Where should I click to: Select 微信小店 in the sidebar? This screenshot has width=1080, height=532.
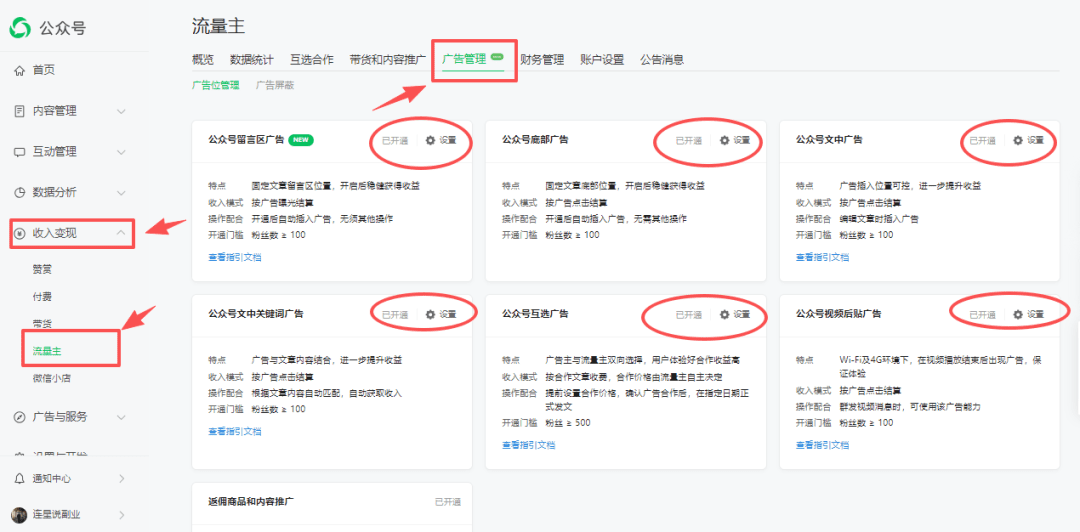click(52, 378)
